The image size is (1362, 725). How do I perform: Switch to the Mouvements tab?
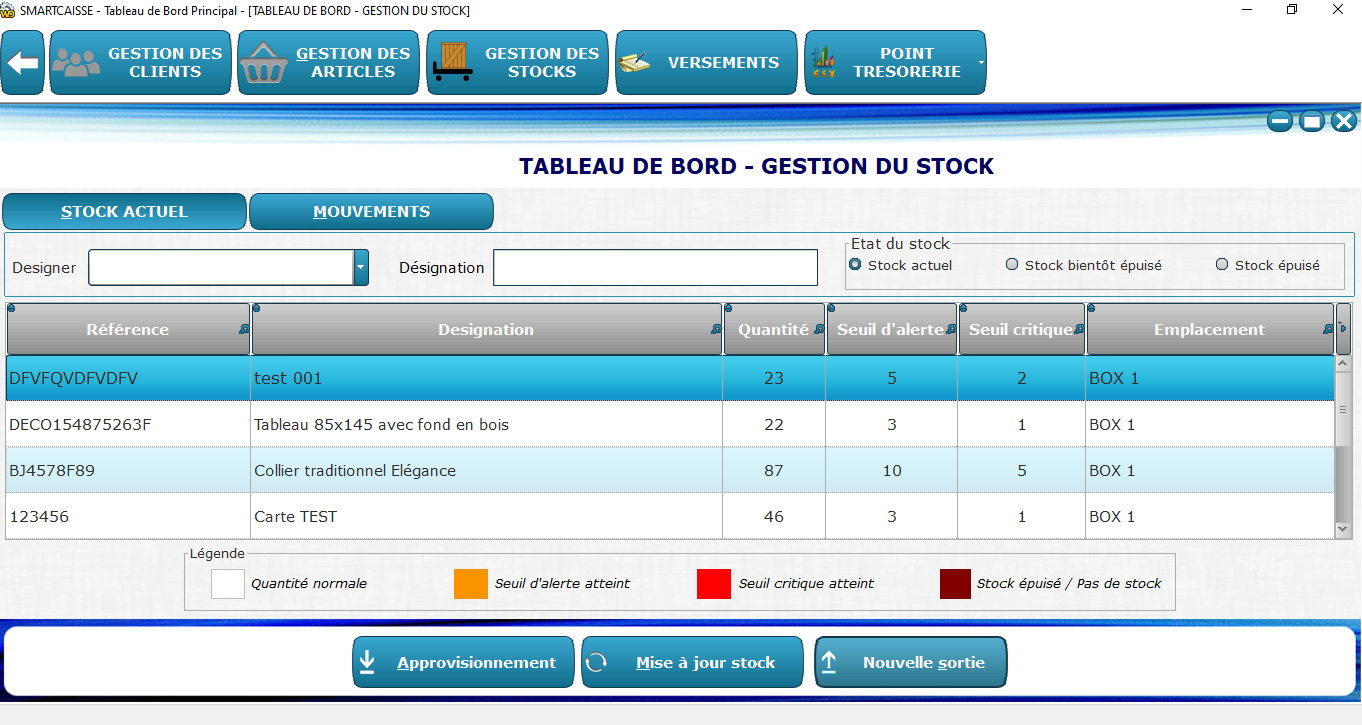pyautogui.click(x=371, y=212)
